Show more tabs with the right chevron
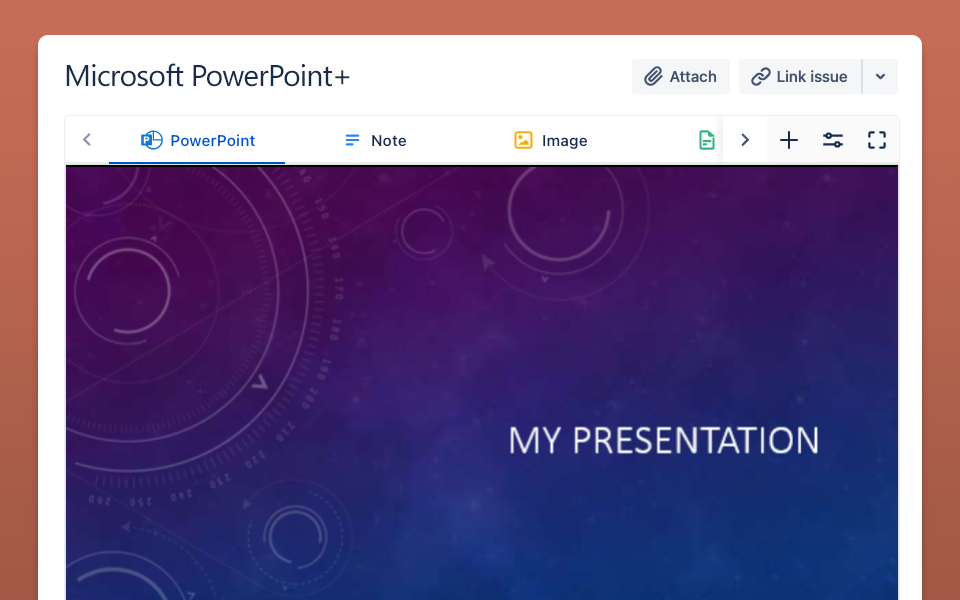This screenshot has height=600, width=960. coord(744,140)
